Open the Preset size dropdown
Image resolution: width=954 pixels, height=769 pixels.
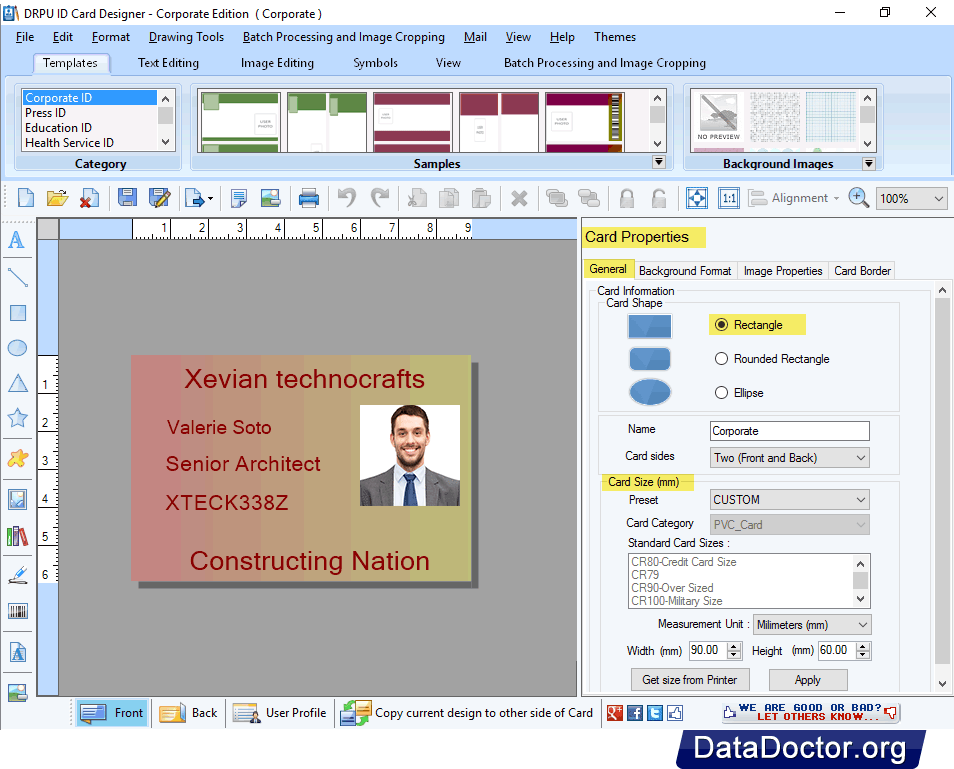[x=790, y=500]
